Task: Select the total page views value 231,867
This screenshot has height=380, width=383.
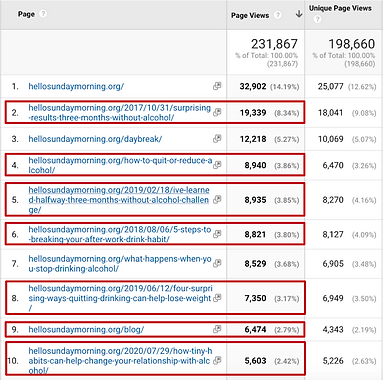Action: tap(274, 44)
